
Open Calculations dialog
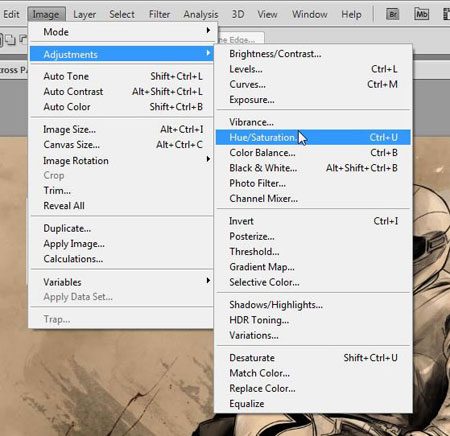point(122,259)
